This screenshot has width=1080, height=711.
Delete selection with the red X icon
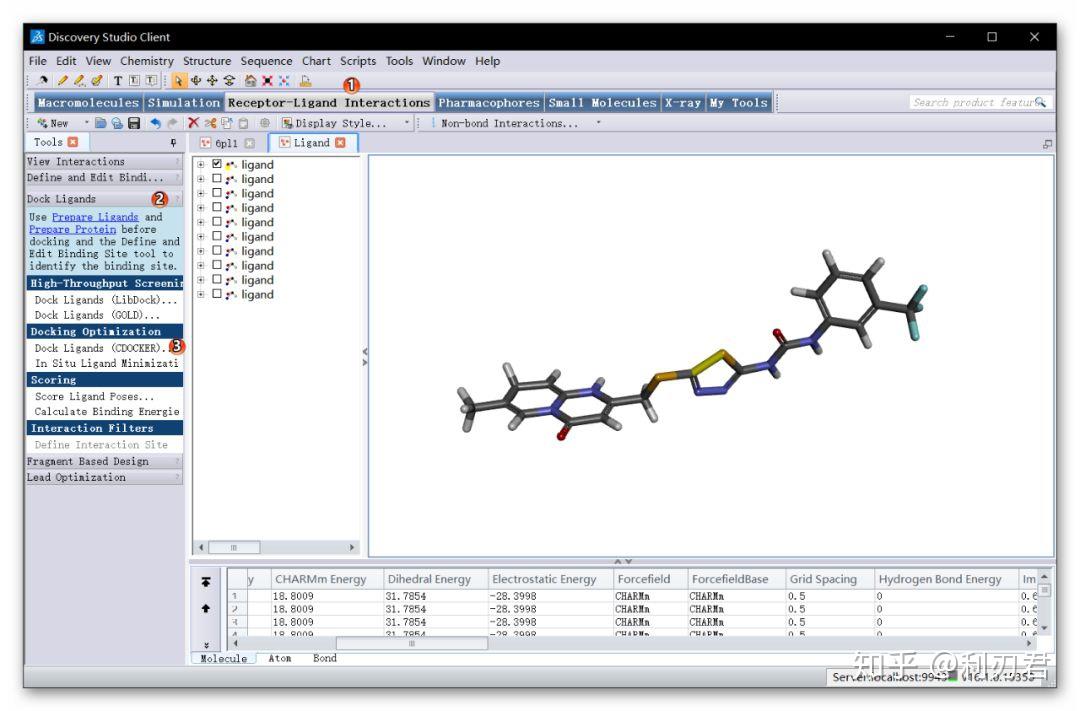192,124
